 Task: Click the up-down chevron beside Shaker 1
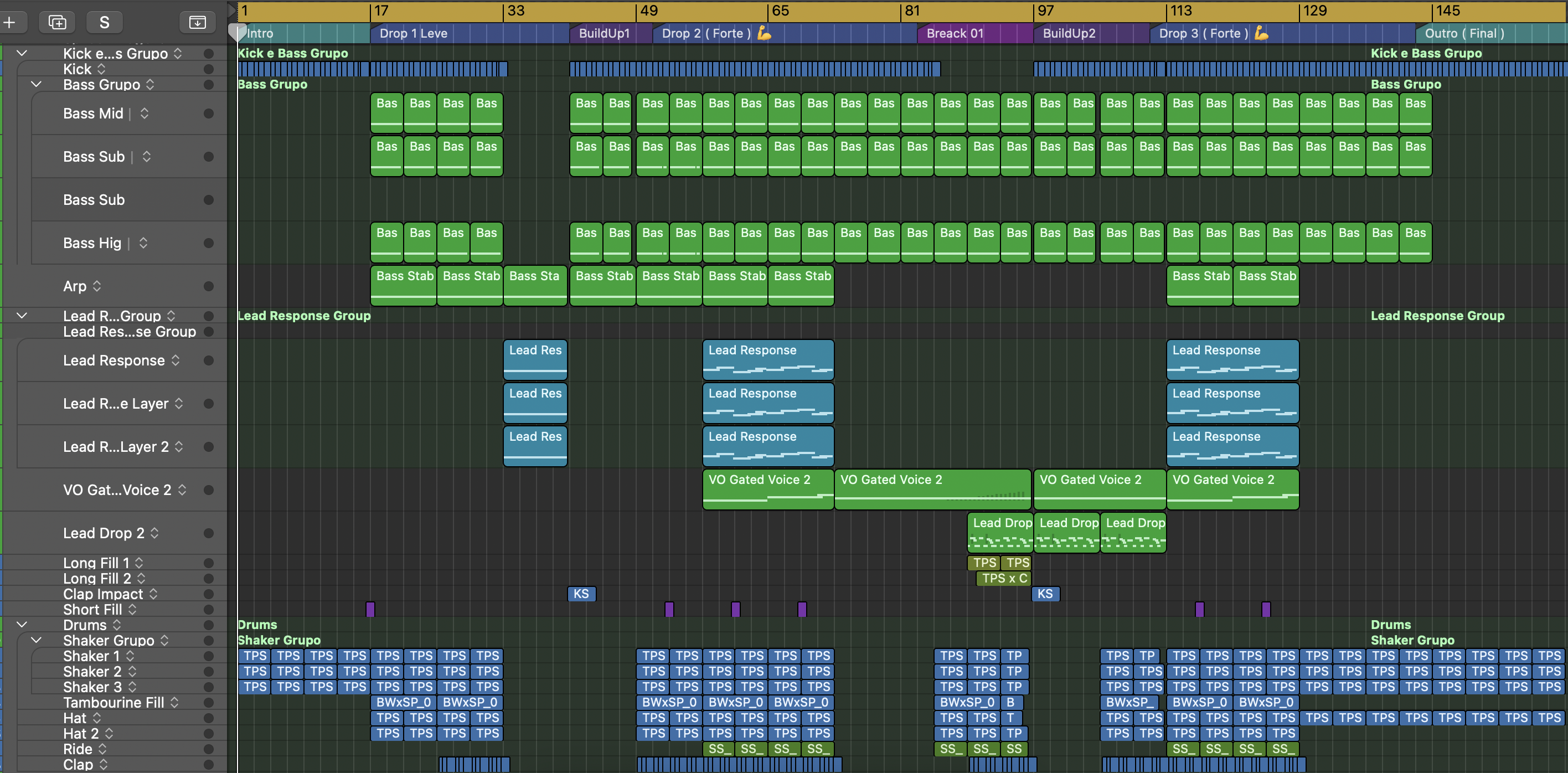click(130, 656)
